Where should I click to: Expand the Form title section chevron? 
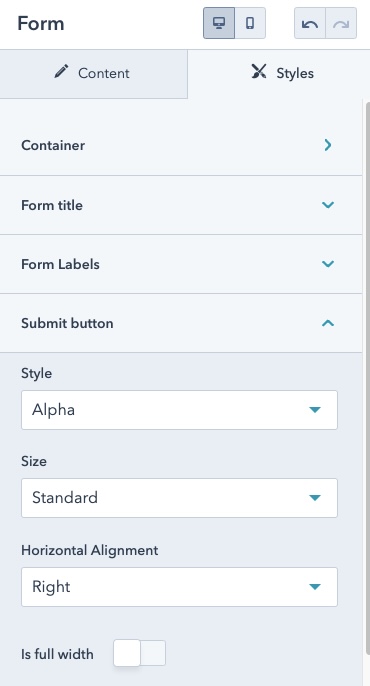click(328, 205)
